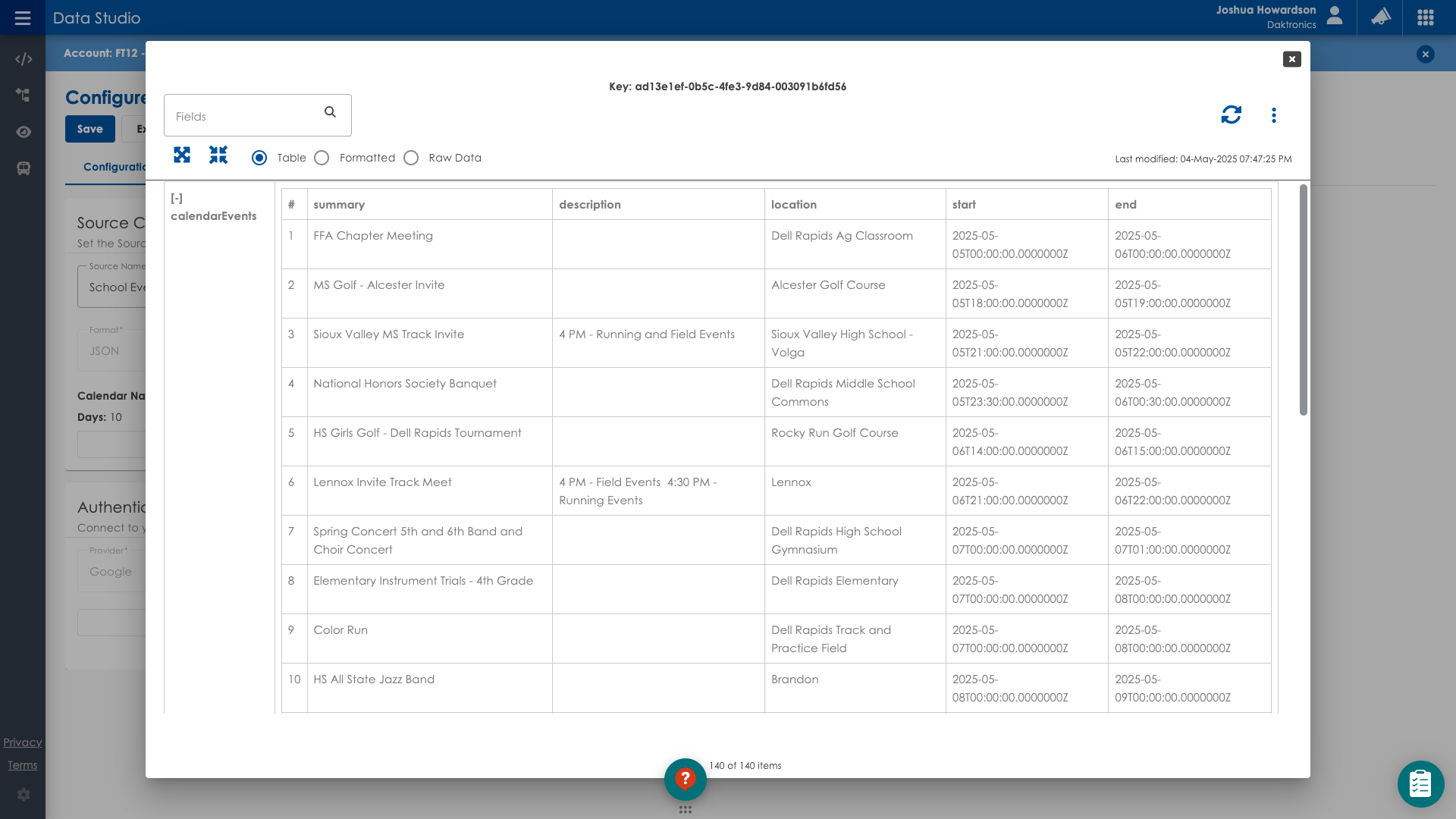Open the data flow icon in the sidebar
This screenshot has width=1456, height=819.
(24, 96)
